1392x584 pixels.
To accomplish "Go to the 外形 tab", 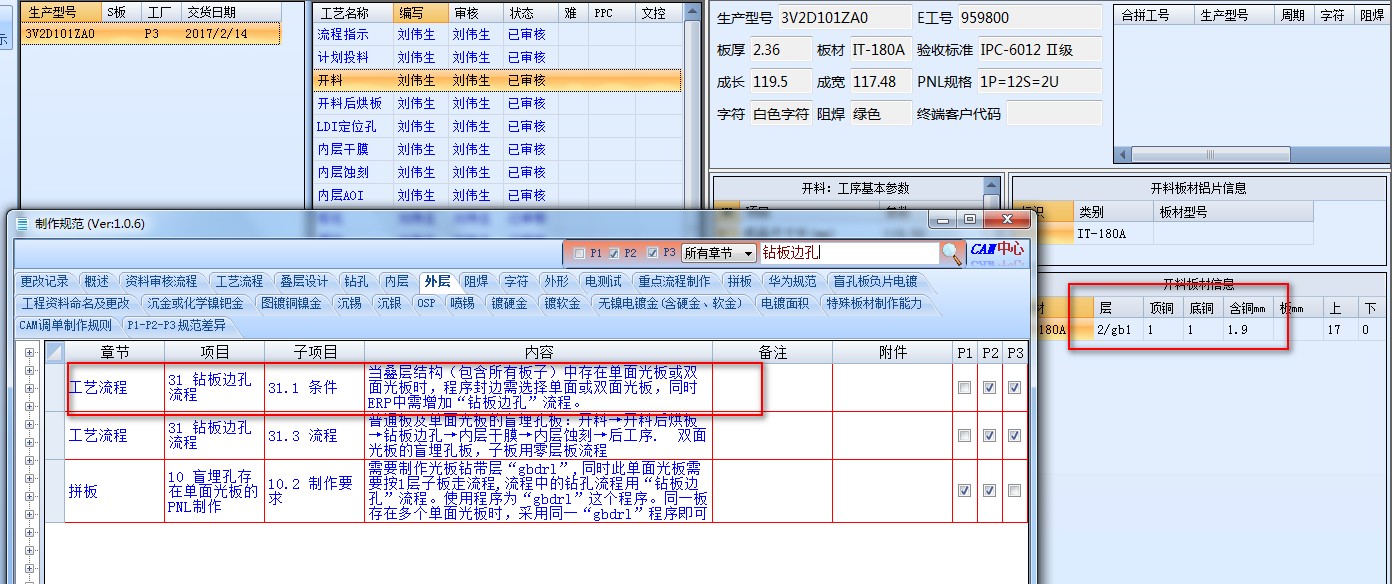I will (556, 282).
